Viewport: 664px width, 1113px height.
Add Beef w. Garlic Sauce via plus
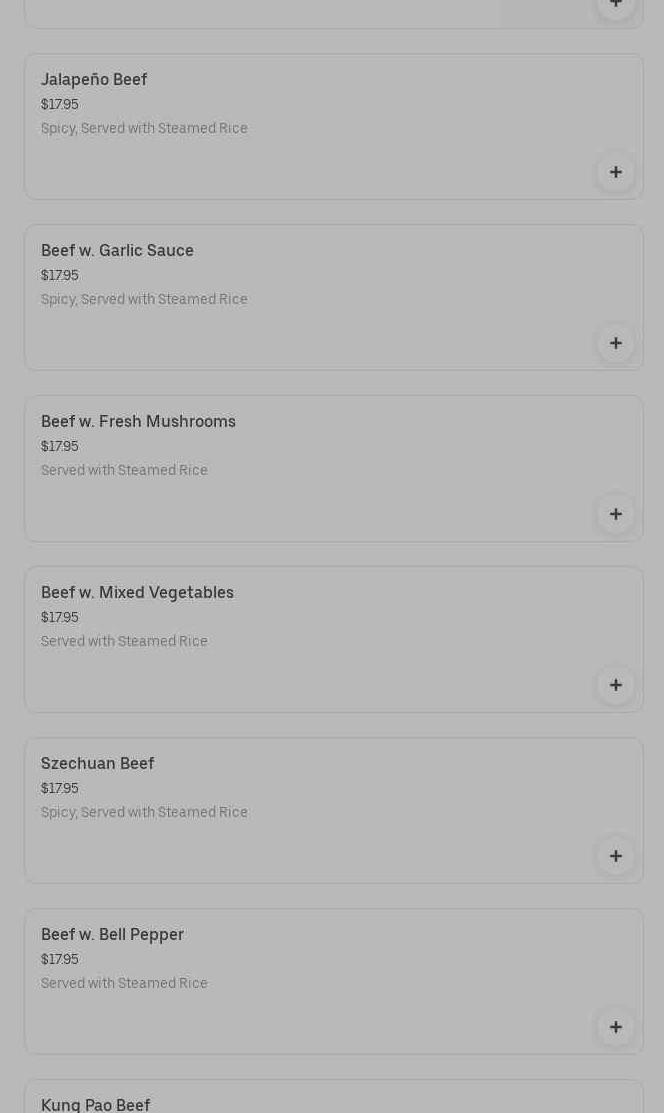[x=616, y=343]
